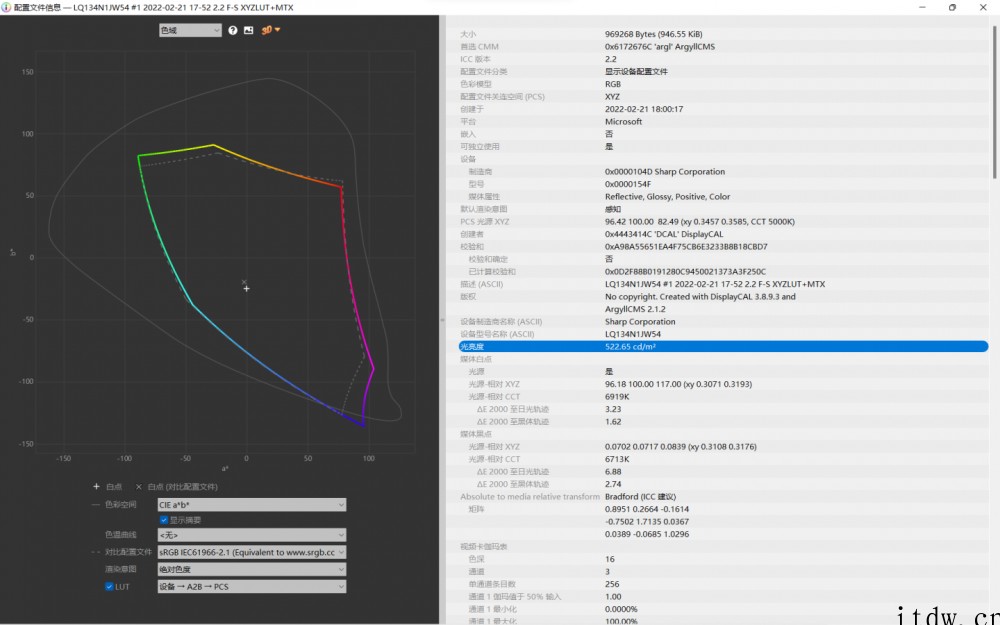Open the 3D view dropdown icon
The image size is (1000, 625).
(x=270, y=30)
